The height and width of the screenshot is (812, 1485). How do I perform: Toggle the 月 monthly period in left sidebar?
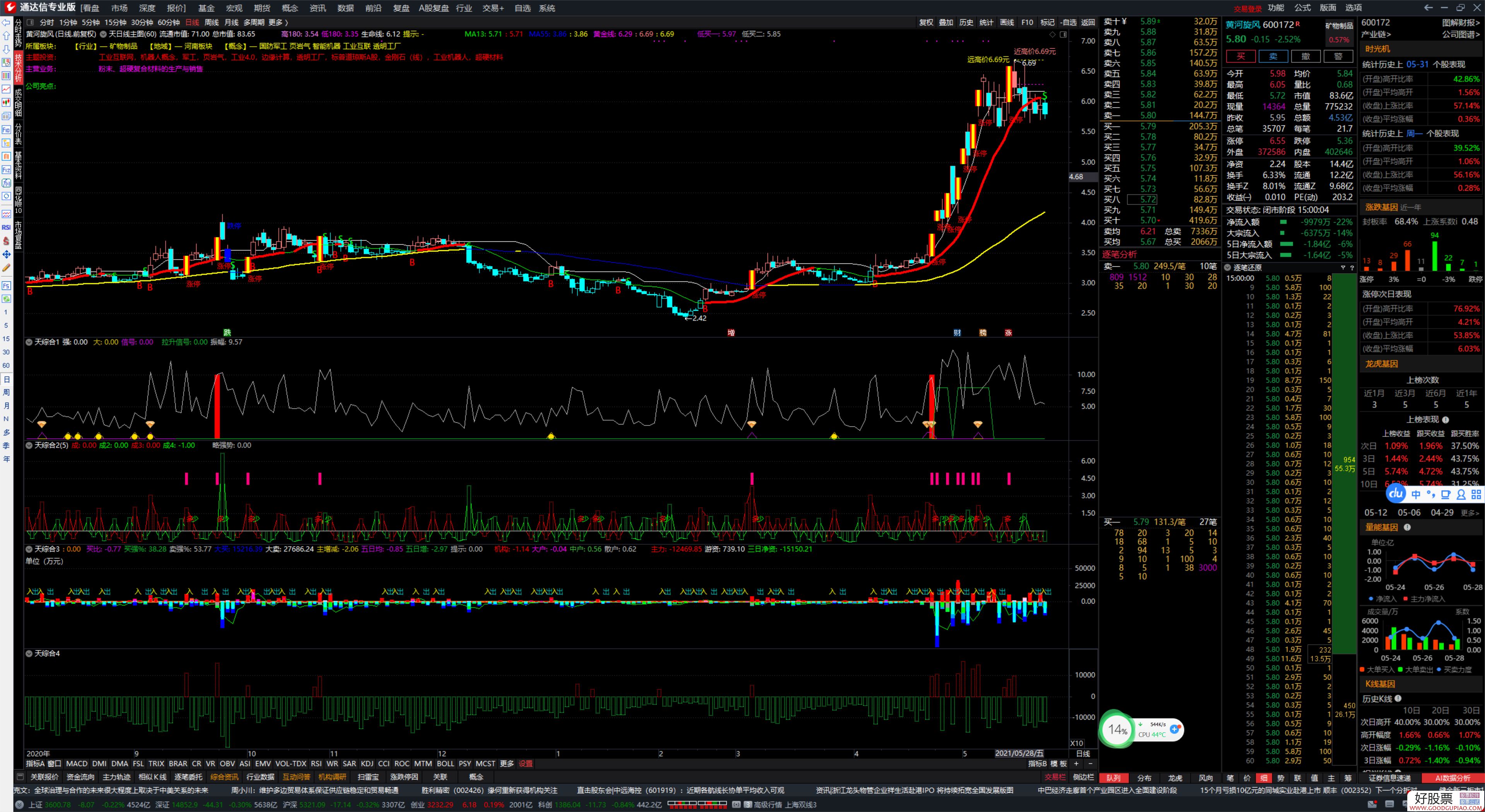click(6, 406)
